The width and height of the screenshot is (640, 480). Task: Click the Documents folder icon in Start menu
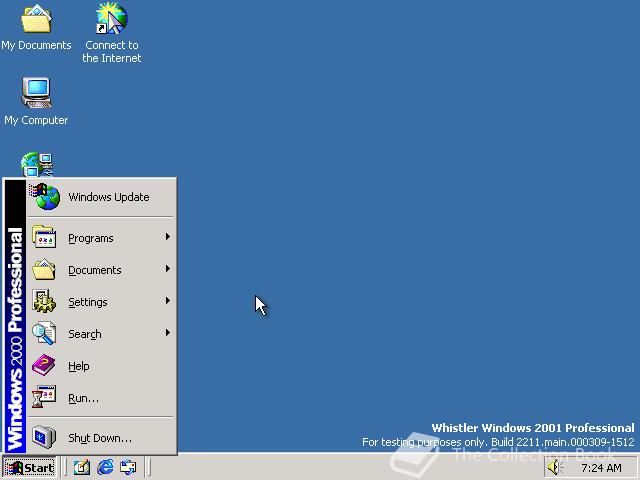[44, 269]
